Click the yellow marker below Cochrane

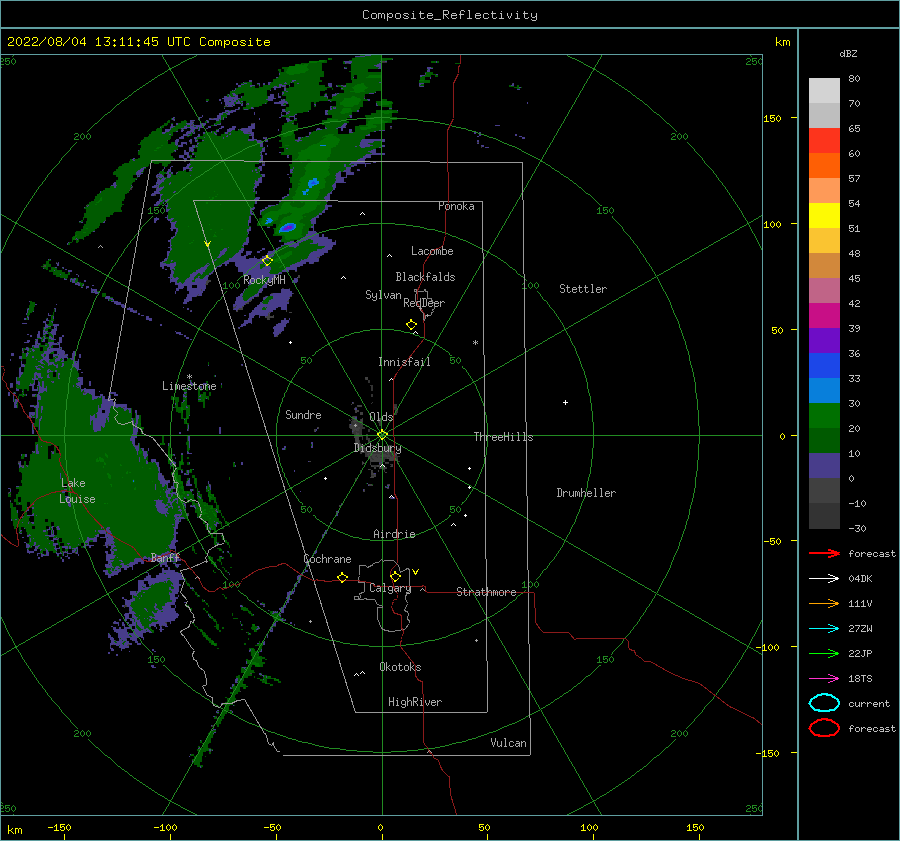[342, 577]
